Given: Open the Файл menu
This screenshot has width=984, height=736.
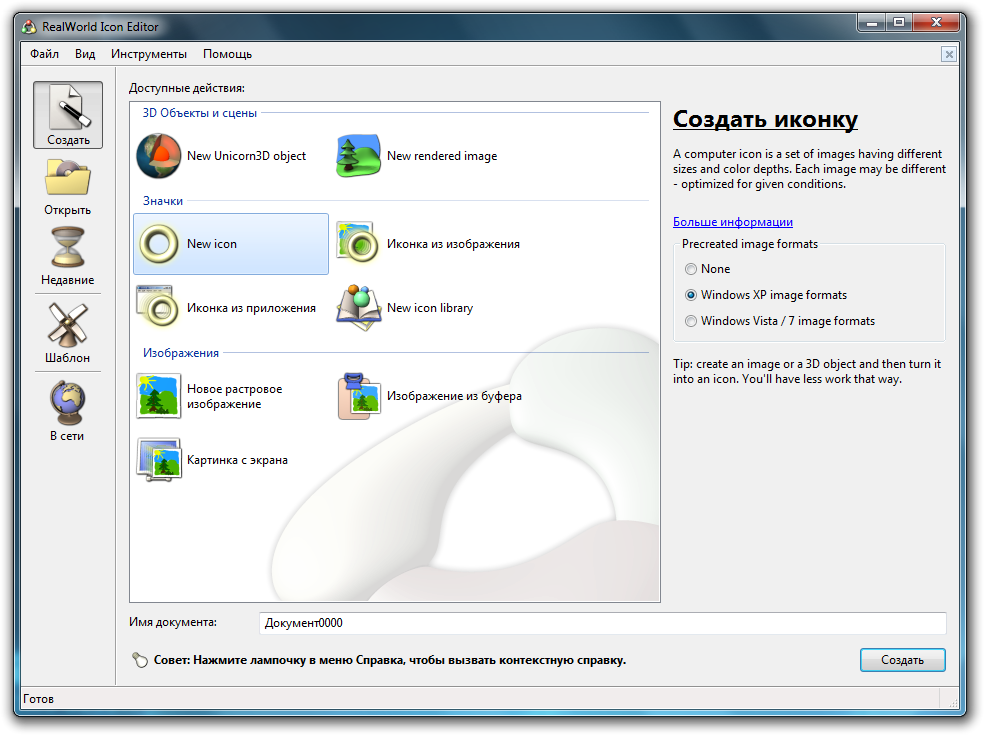Looking at the screenshot, I should [44, 54].
